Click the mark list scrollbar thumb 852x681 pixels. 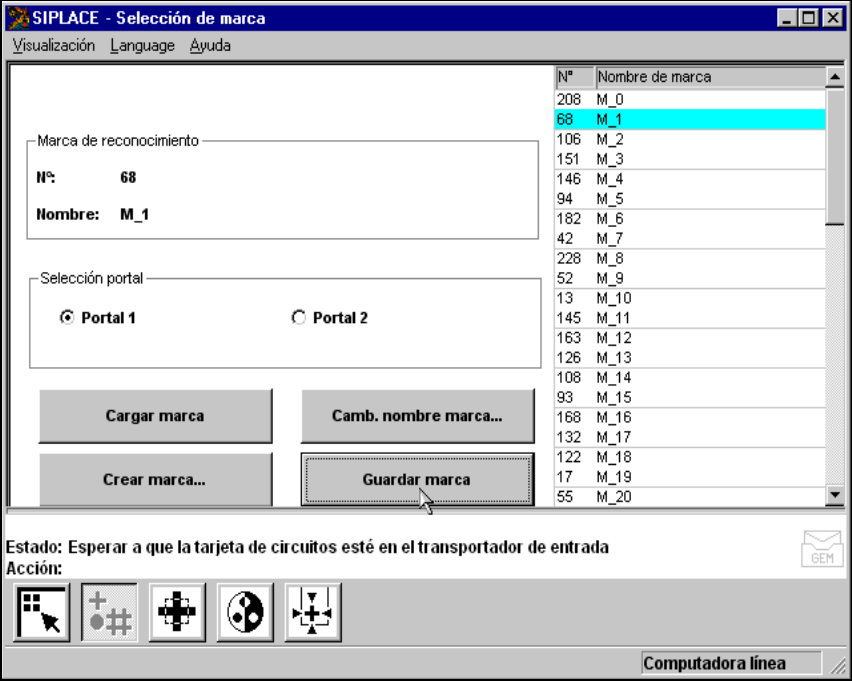coord(835,155)
